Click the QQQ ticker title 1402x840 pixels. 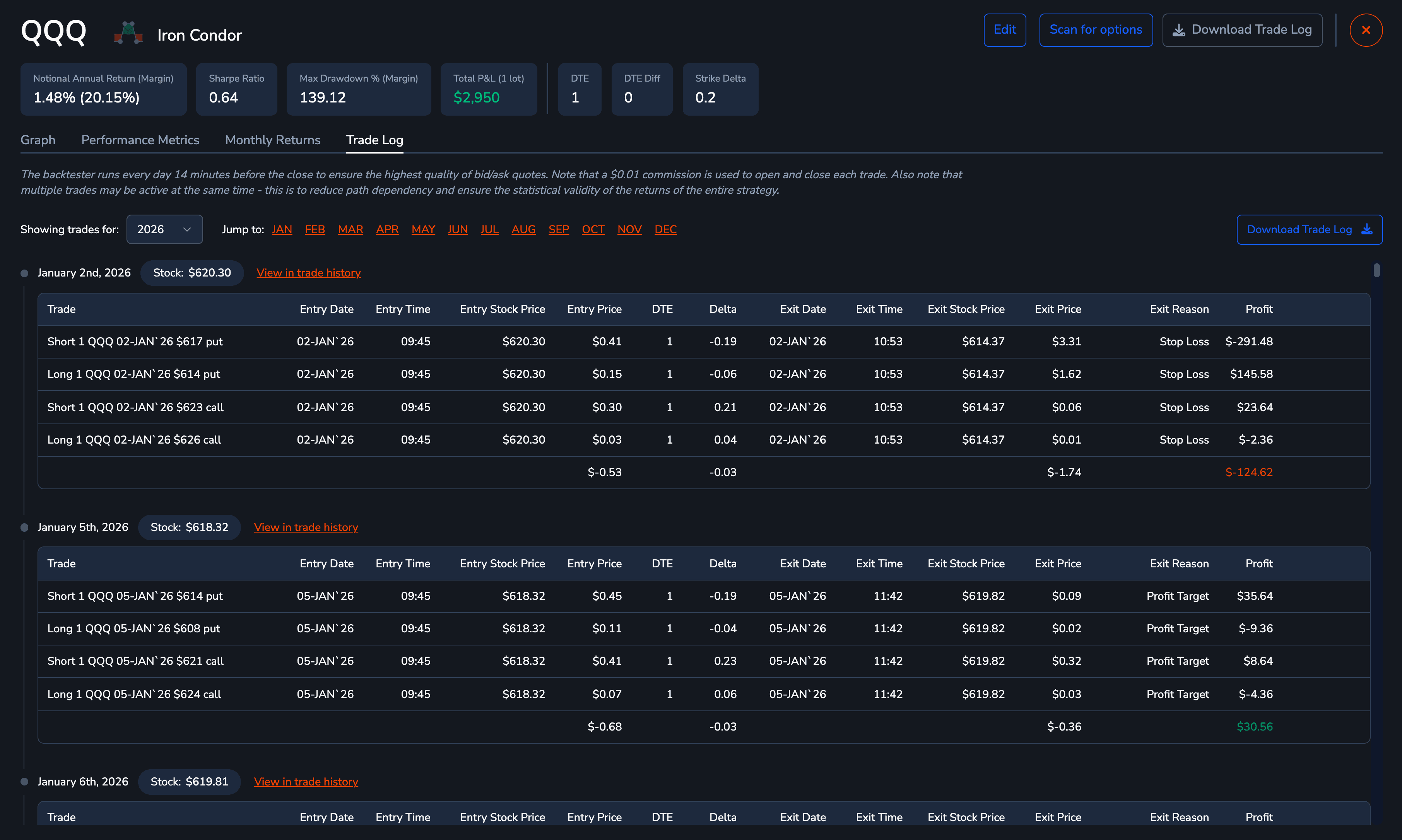[54, 32]
